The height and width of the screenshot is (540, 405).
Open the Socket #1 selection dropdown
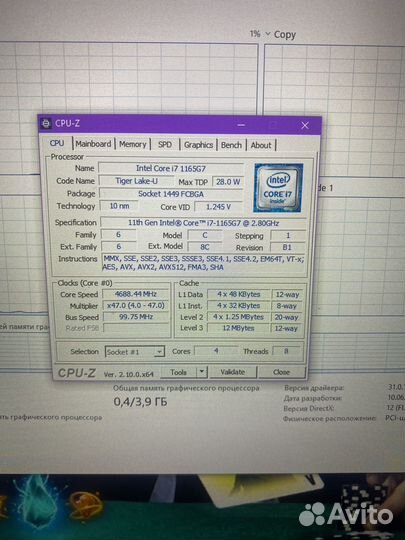coord(134,352)
